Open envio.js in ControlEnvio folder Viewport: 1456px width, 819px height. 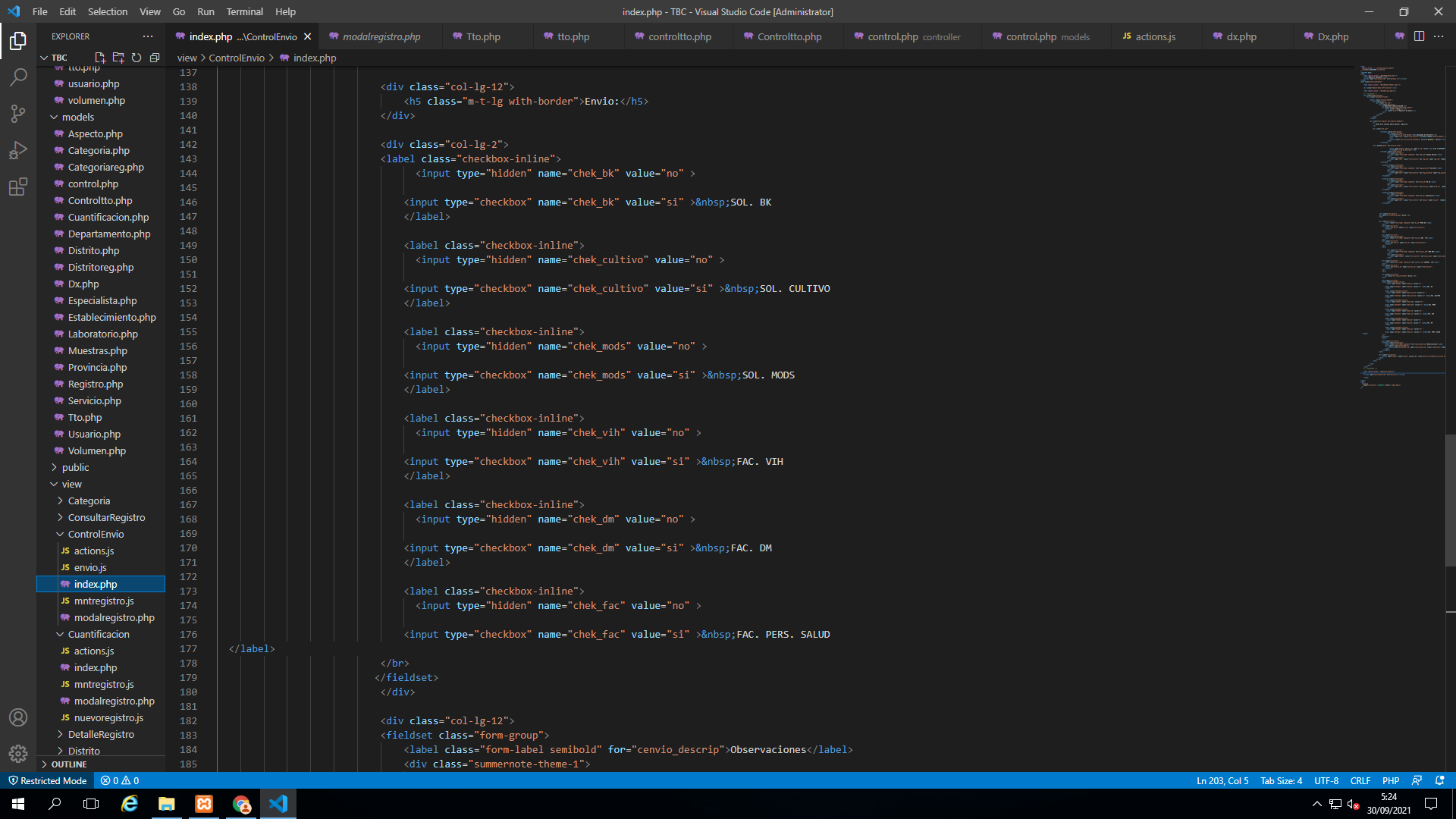90,567
